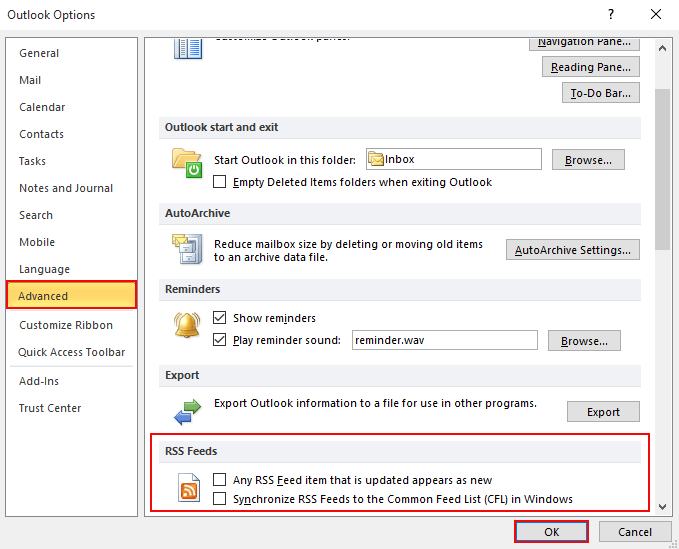Click the AutoArchive section heading
The width and height of the screenshot is (679, 549).
tap(197, 213)
